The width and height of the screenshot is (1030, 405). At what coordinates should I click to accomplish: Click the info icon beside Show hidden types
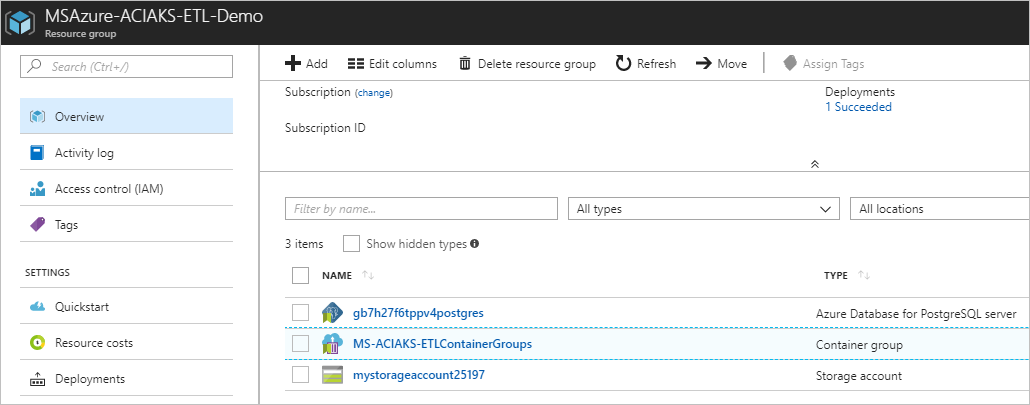[474, 244]
